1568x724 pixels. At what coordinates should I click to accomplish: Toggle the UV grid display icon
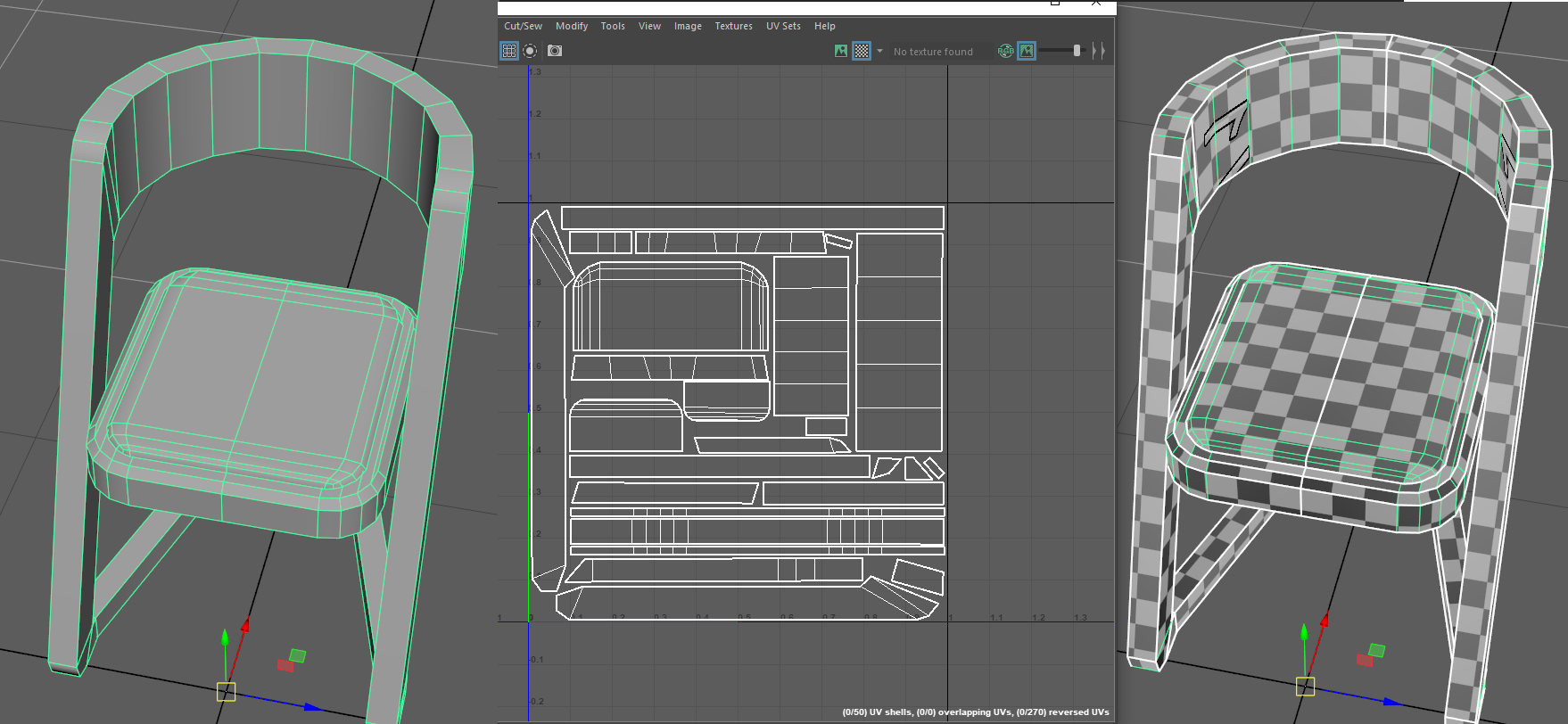tap(509, 51)
